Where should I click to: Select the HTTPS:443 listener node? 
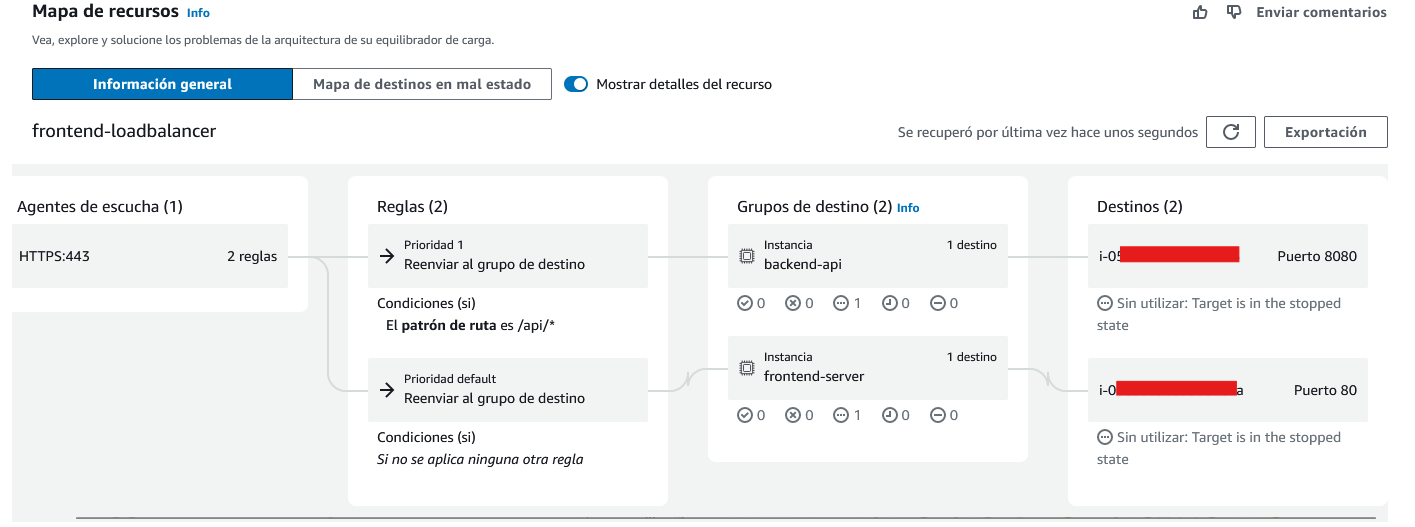point(150,256)
